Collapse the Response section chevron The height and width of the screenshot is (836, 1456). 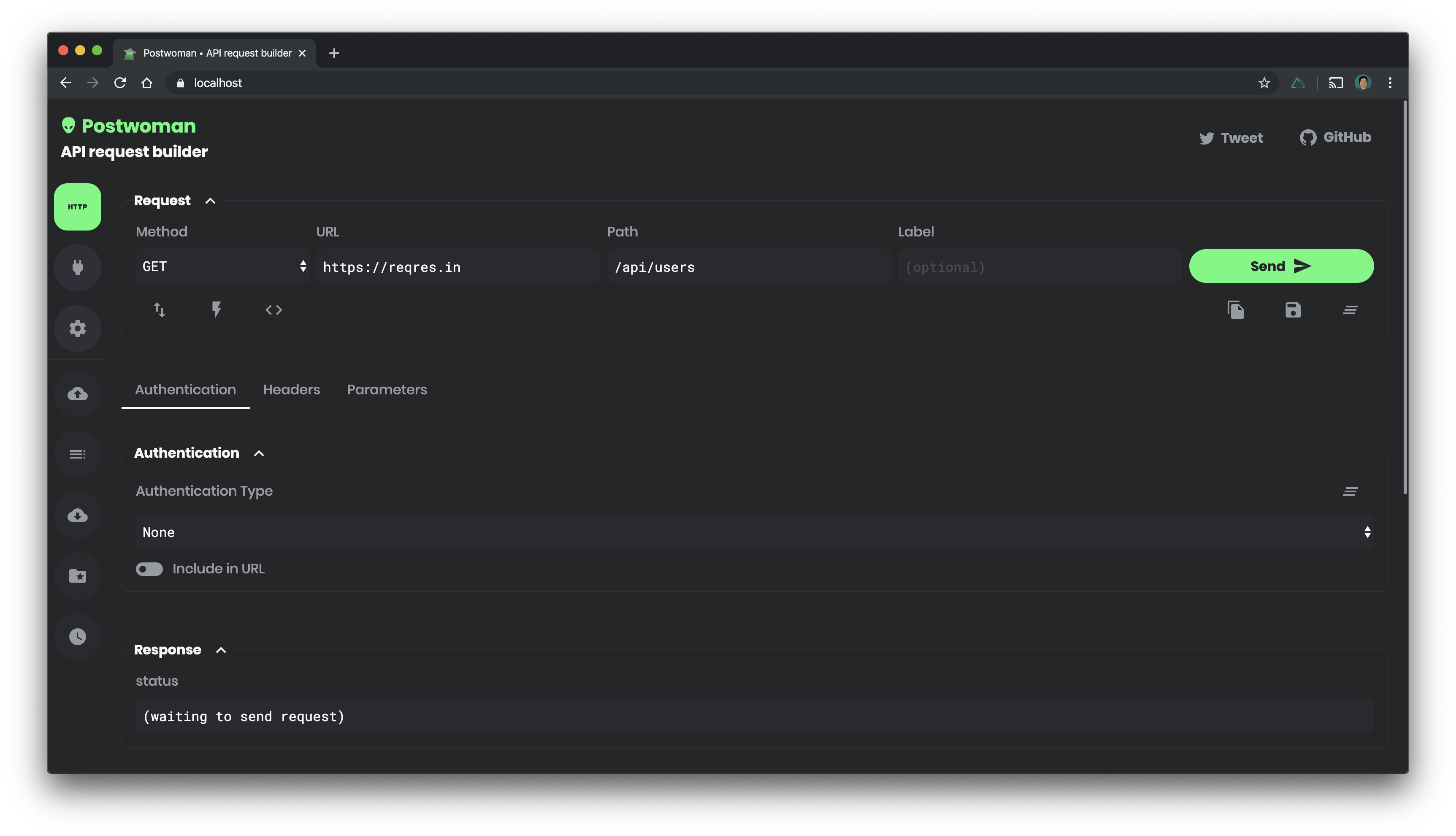[221, 650]
